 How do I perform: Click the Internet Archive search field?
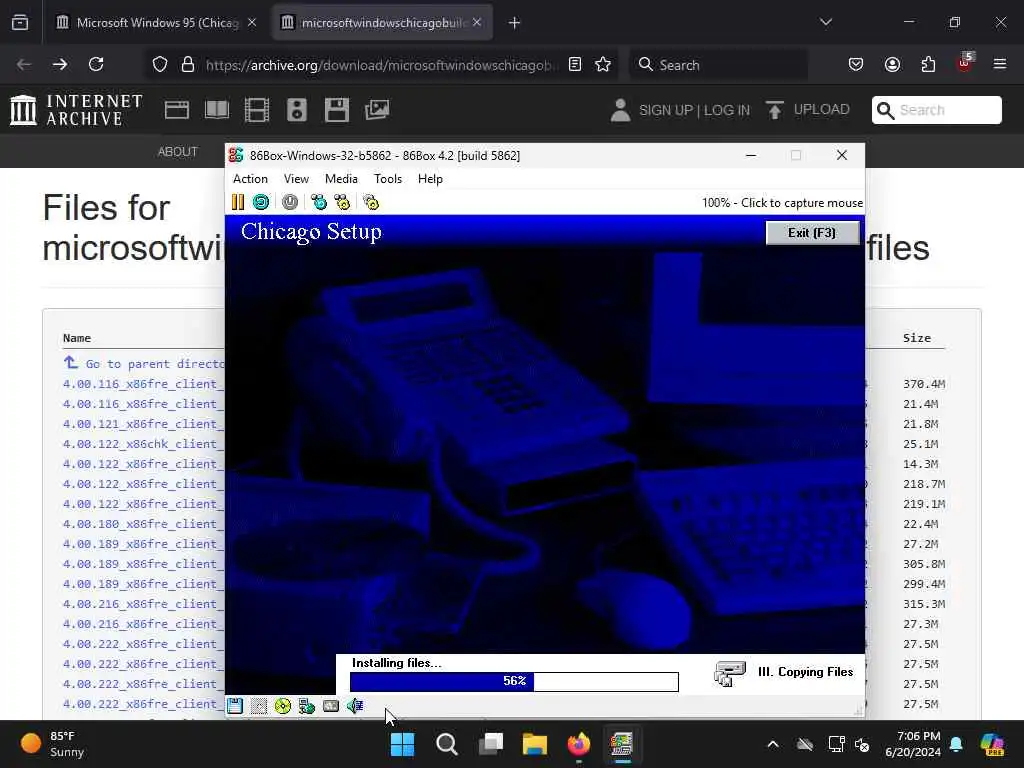(x=936, y=110)
